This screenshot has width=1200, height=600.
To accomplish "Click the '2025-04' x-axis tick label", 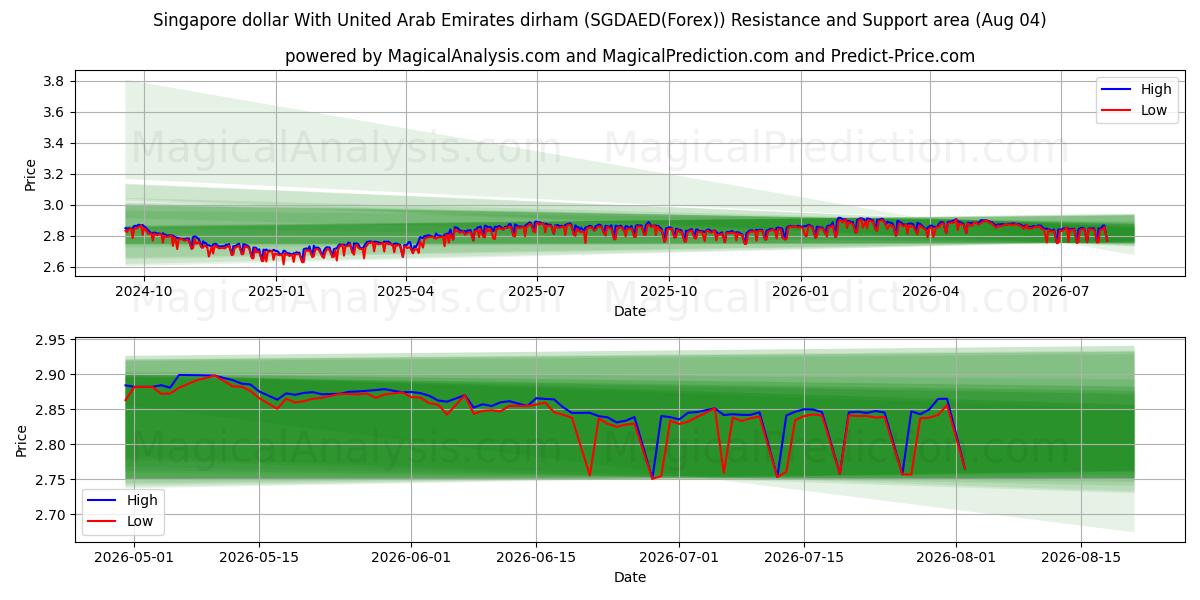I will tap(406, 291).
